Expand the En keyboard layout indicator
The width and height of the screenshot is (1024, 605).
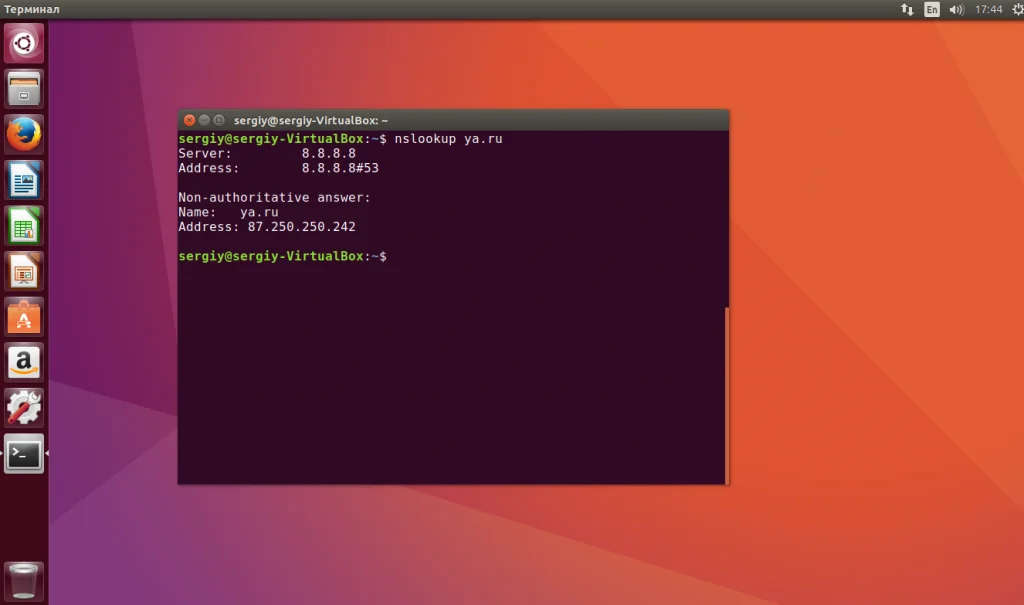pos(932,9)
